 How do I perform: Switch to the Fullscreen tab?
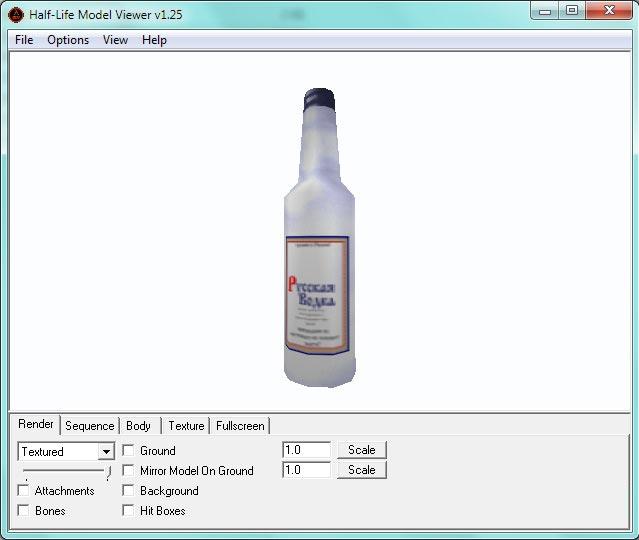[x=240, y=426]
